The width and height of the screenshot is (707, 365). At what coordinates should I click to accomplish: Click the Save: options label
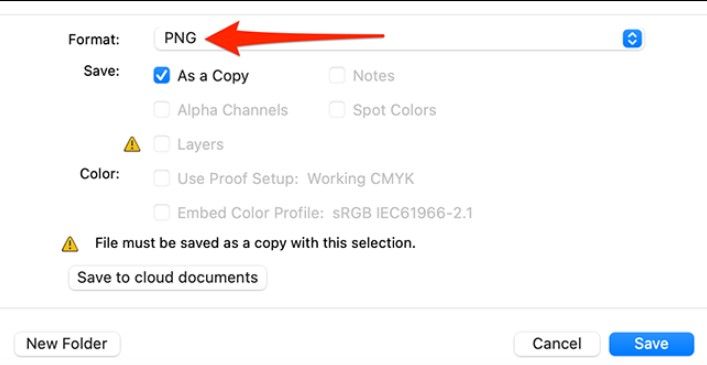[x=101, y=71]
